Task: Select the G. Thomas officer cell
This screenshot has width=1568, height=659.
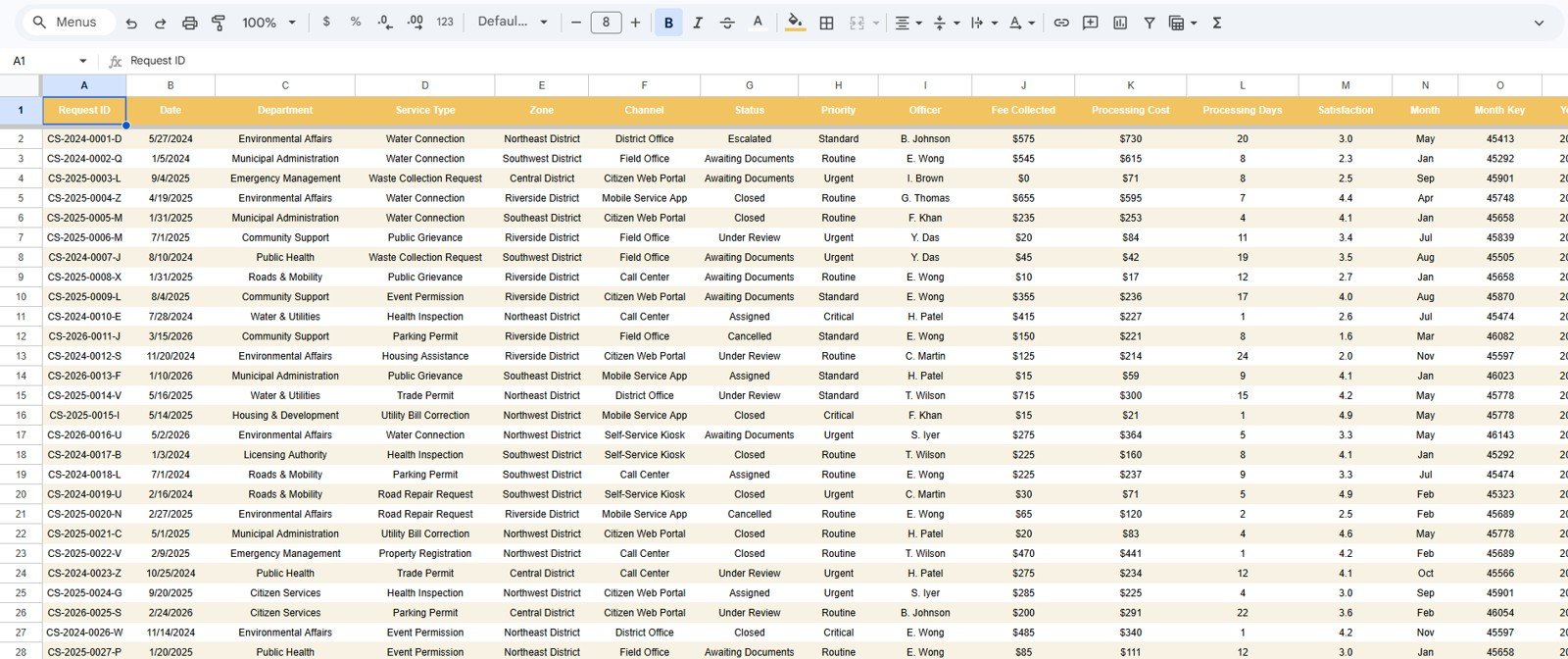Action: [x=925, y=198]
